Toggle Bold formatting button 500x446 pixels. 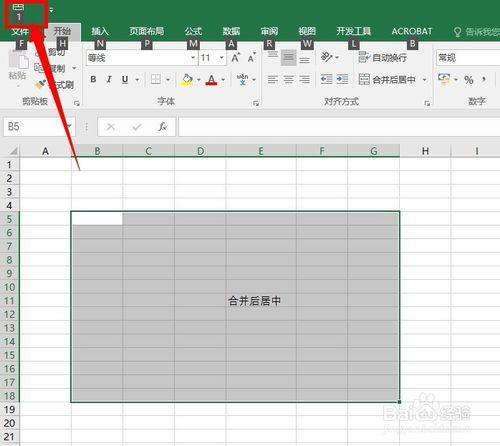tap(93, 79)
